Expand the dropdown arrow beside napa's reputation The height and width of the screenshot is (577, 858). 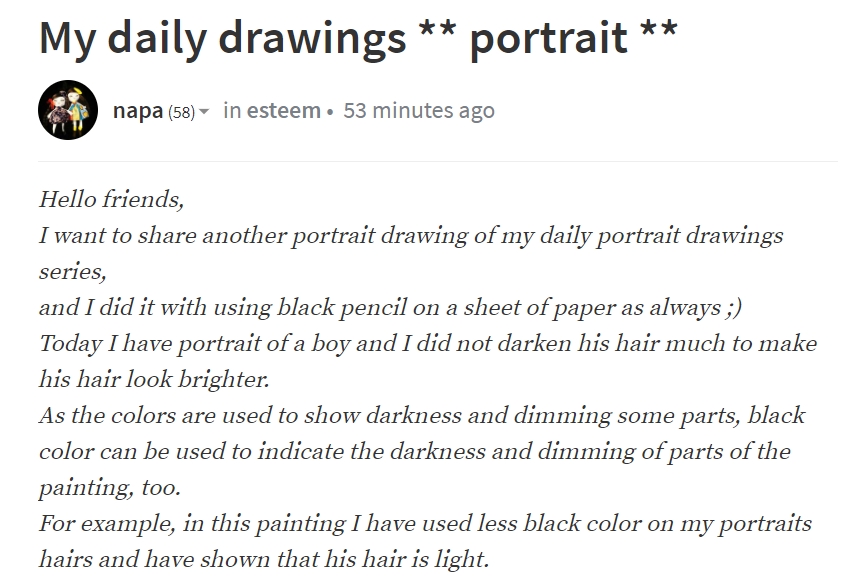(204, 111)
